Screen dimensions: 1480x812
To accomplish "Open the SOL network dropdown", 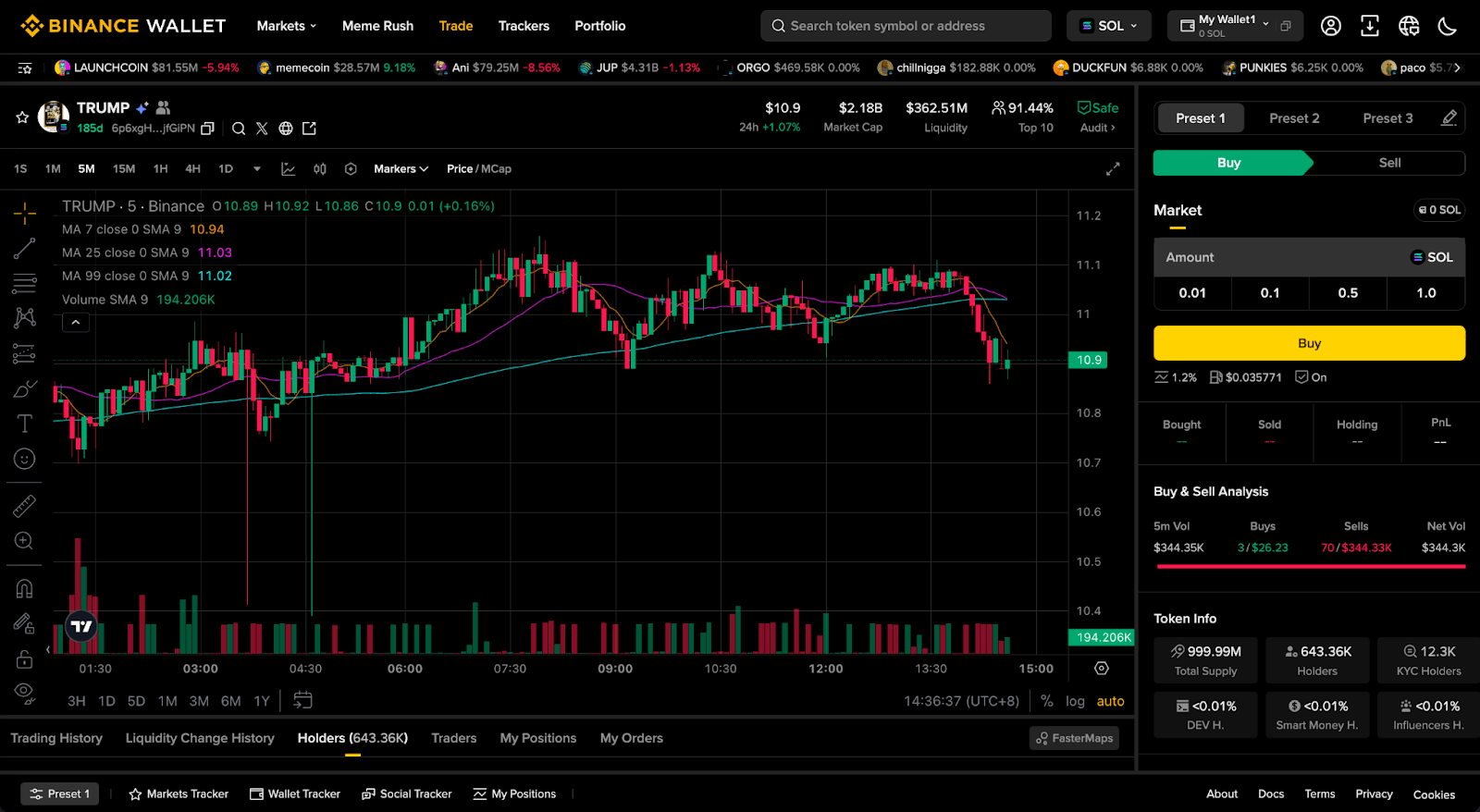I will [x=1109, y=26].
